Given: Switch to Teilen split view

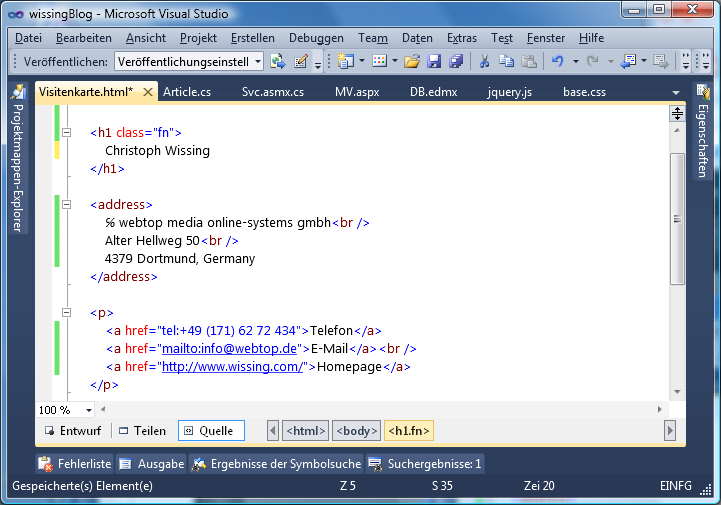Looking at the screenshot, I should [x=142, y=431].
